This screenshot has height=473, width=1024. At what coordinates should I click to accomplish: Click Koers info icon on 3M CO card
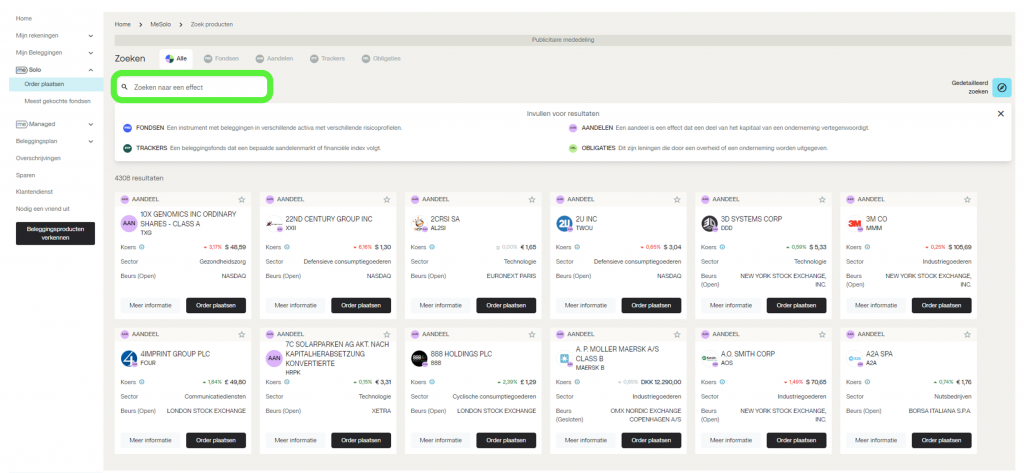867,247
